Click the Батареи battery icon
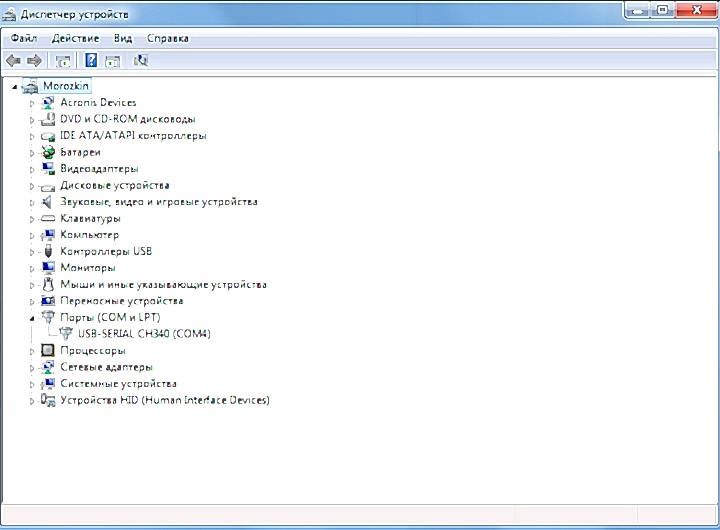 click(x=48, y=152)
